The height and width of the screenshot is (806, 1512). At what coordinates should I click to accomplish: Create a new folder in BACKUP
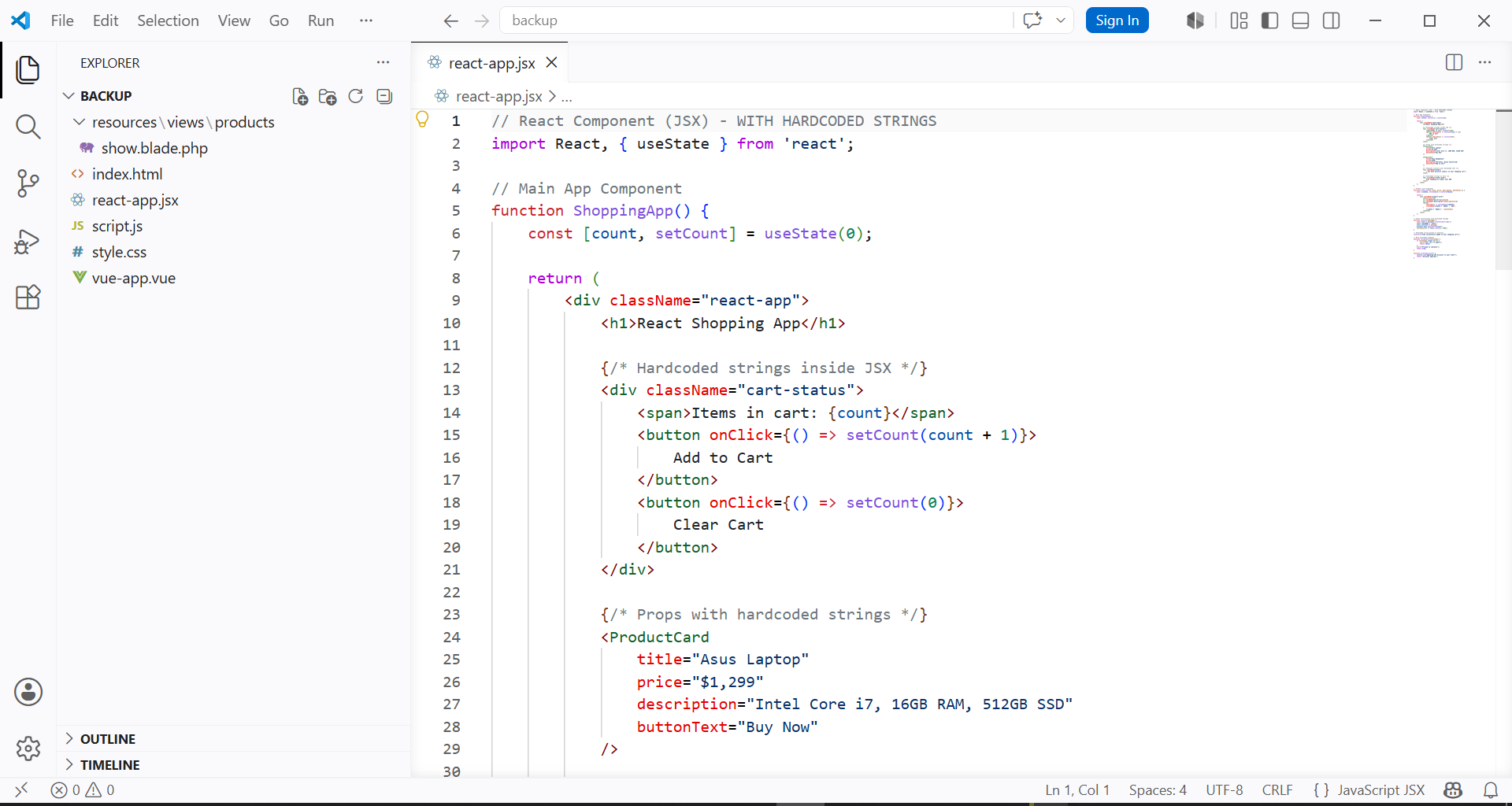pyautogui.click(x=328, y=96)
